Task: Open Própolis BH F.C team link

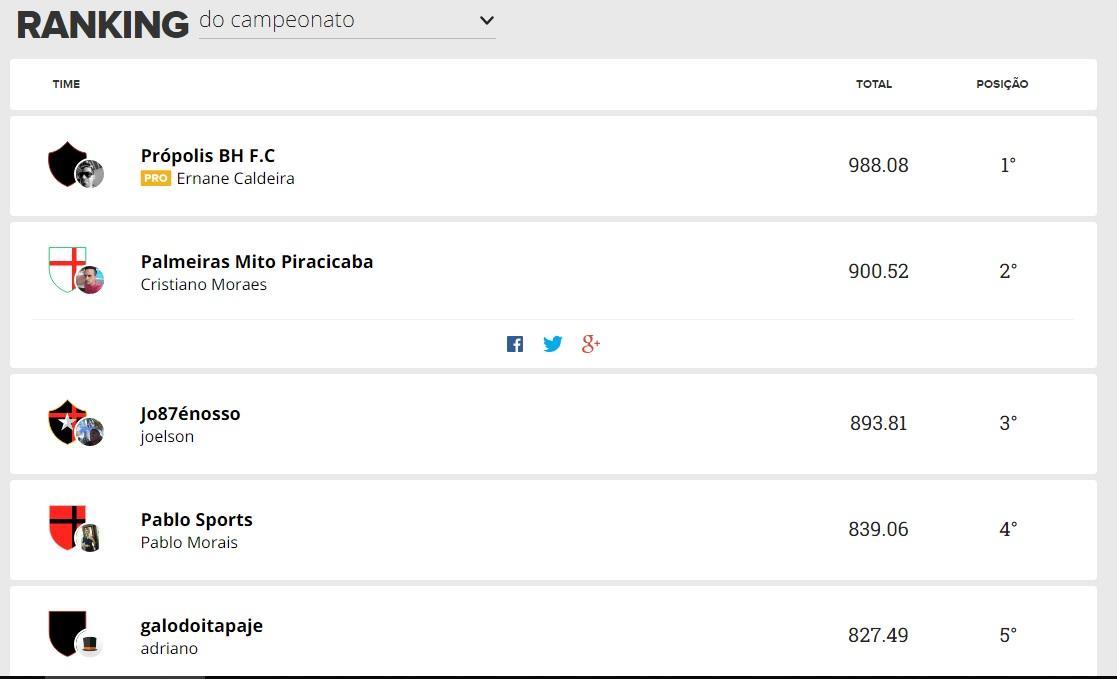Action: (207, 155)
